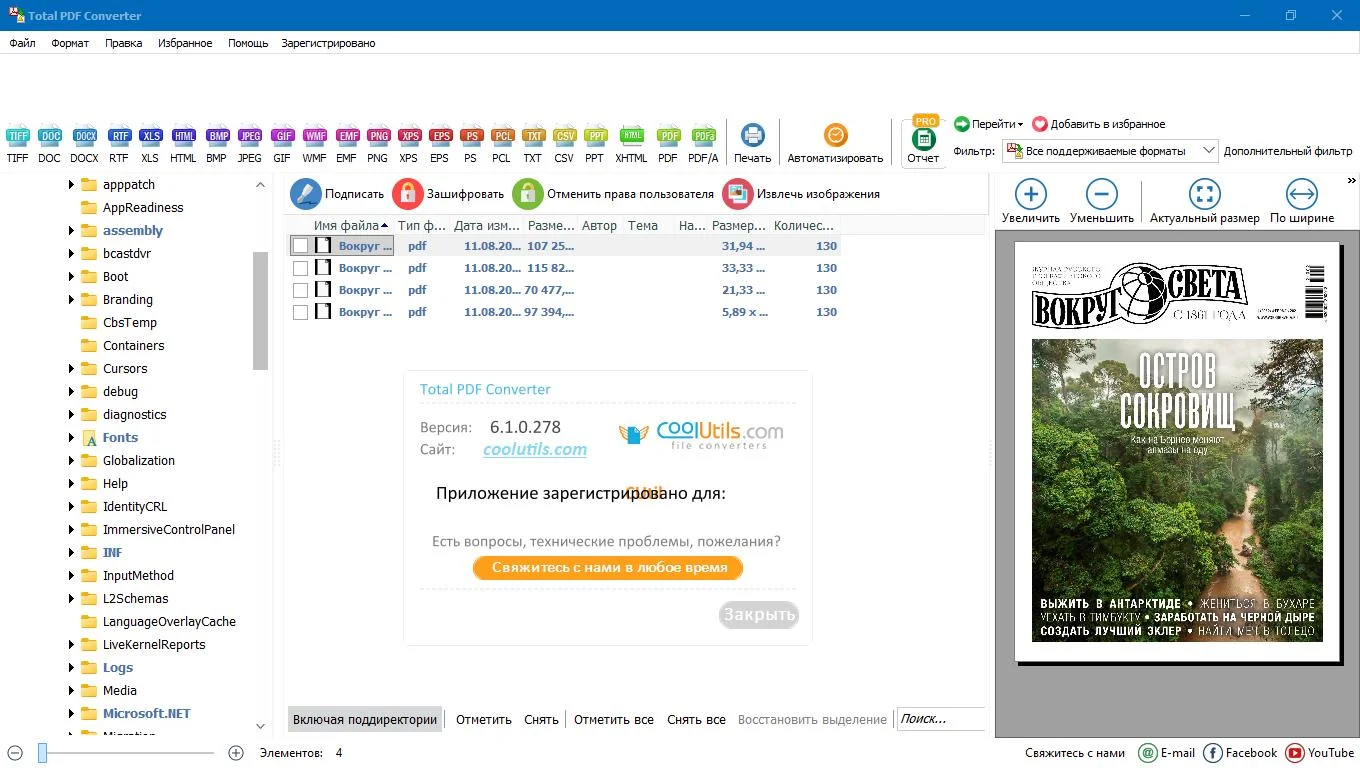Check the first Вокруг pdf file checkbox
The image size is (1360, 768).
click(300, 246)
